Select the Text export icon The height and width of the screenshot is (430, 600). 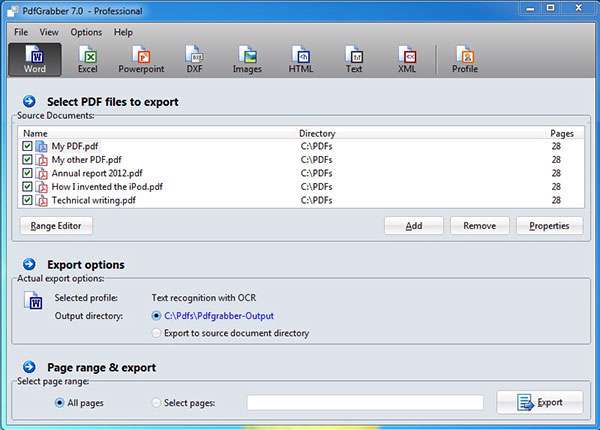coord(354,59)
